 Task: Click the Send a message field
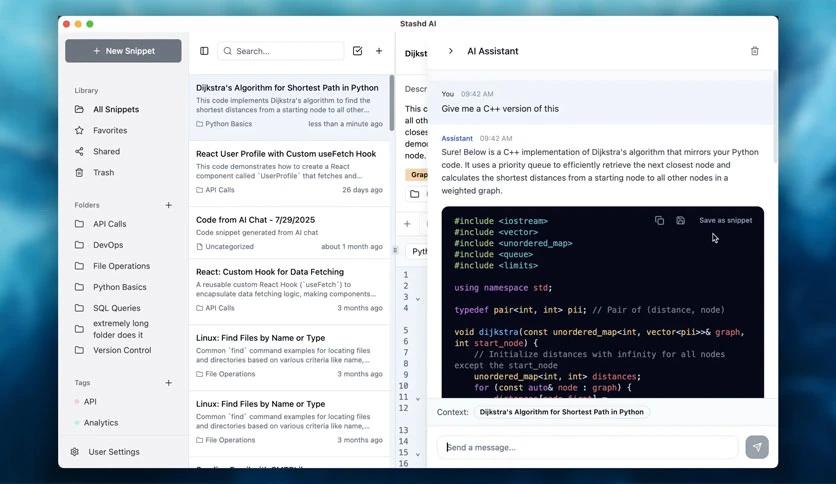[x=588, y=447]
